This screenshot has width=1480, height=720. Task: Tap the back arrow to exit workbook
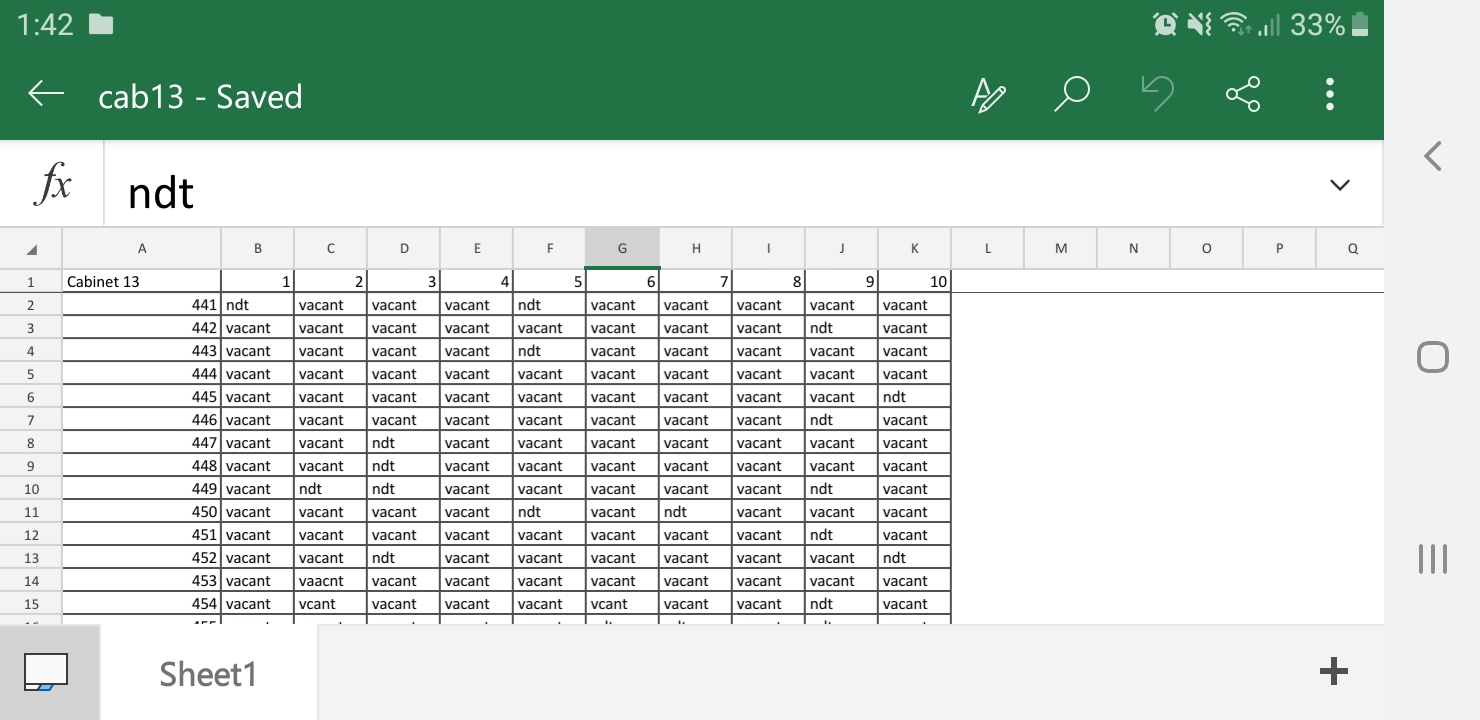click(x=46, y=95)
